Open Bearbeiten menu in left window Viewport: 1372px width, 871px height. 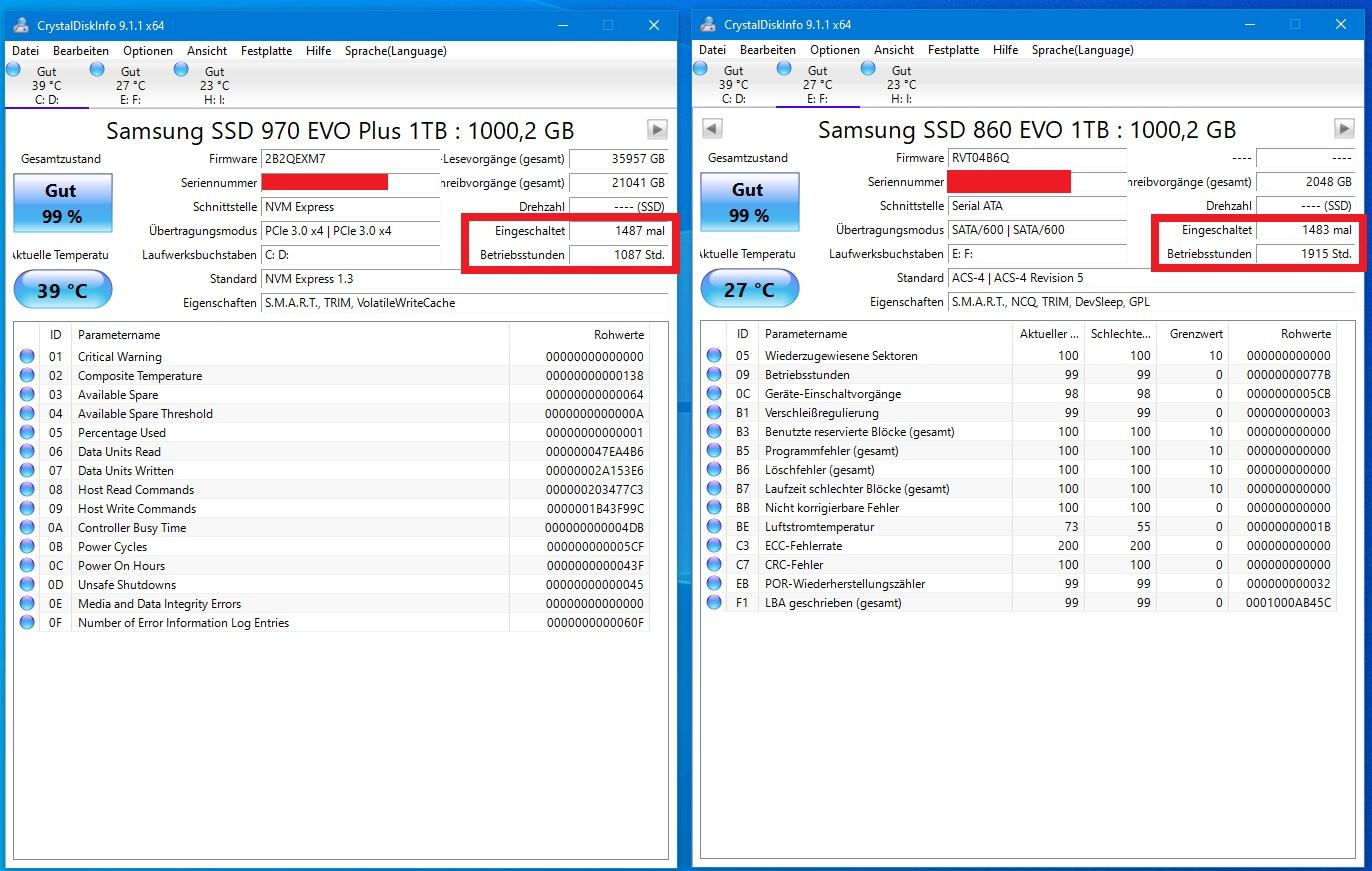tap(81, 50)
